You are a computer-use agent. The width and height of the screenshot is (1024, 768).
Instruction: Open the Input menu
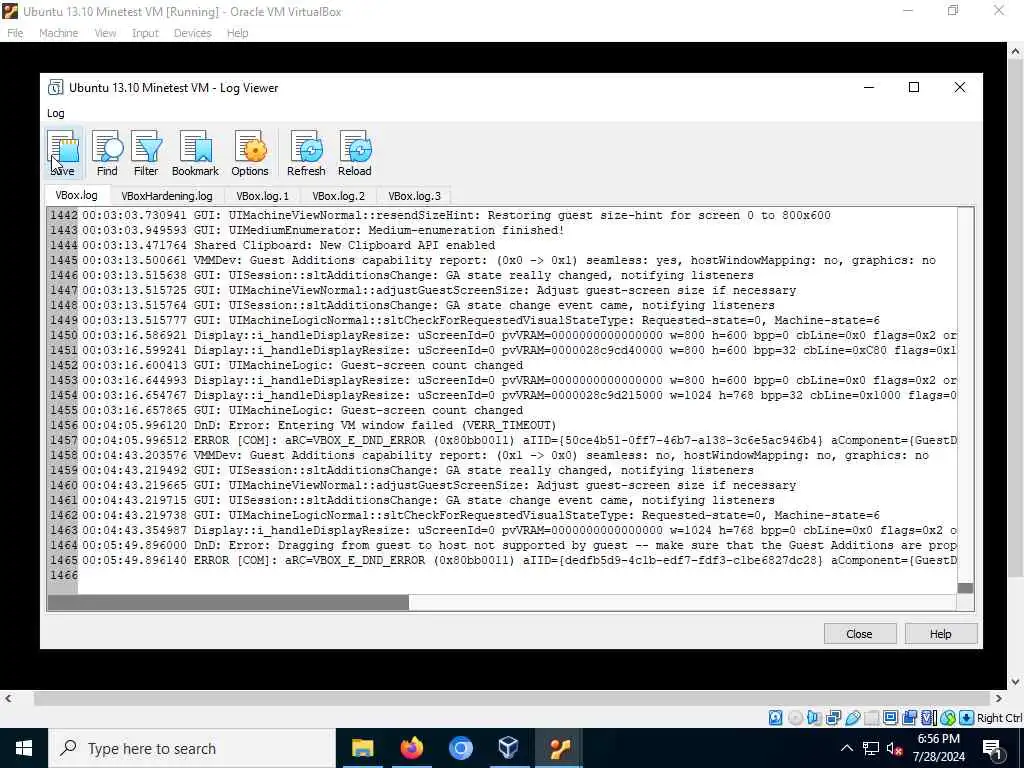point(145,33)
